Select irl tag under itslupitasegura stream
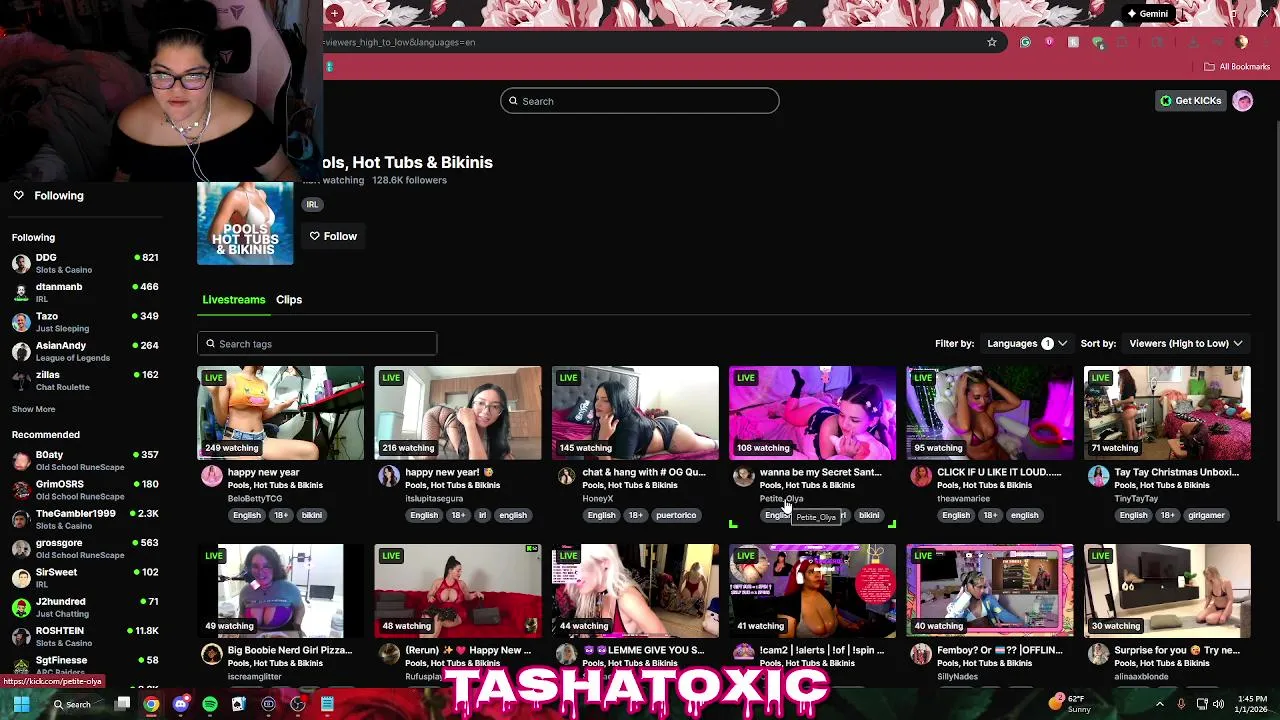 click(482, 515)
